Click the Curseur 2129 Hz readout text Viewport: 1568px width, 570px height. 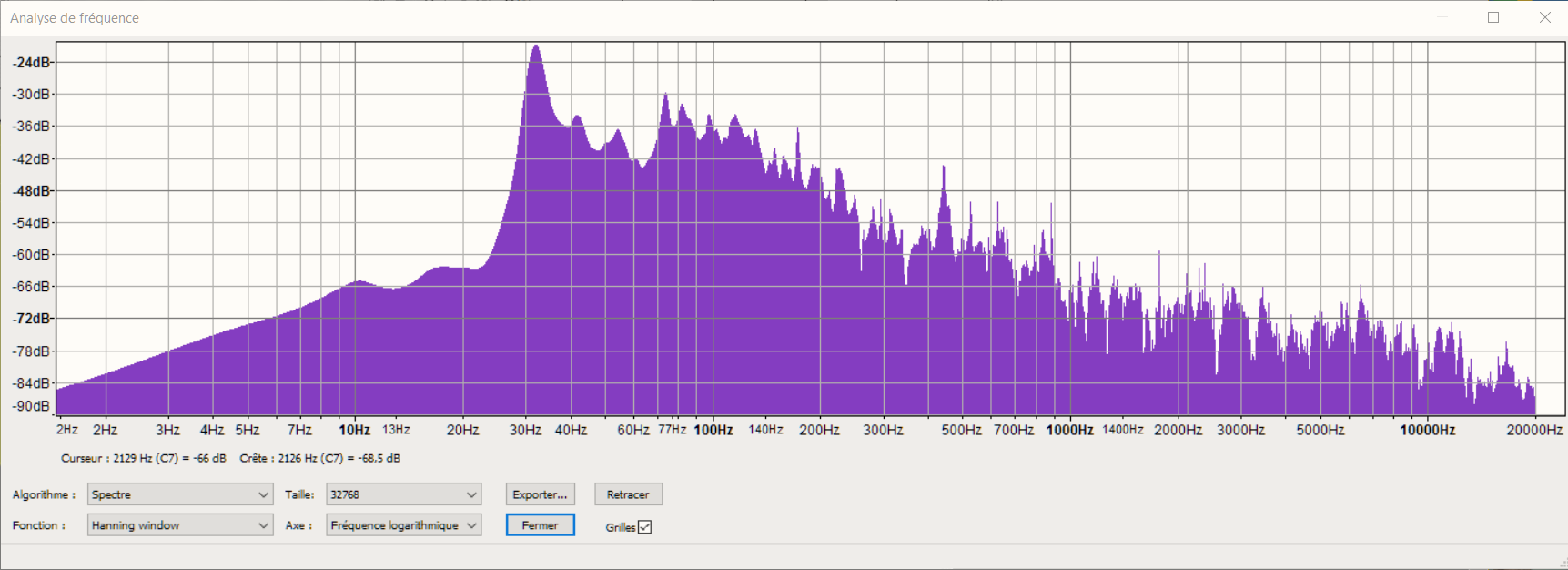tap(144, 458)
